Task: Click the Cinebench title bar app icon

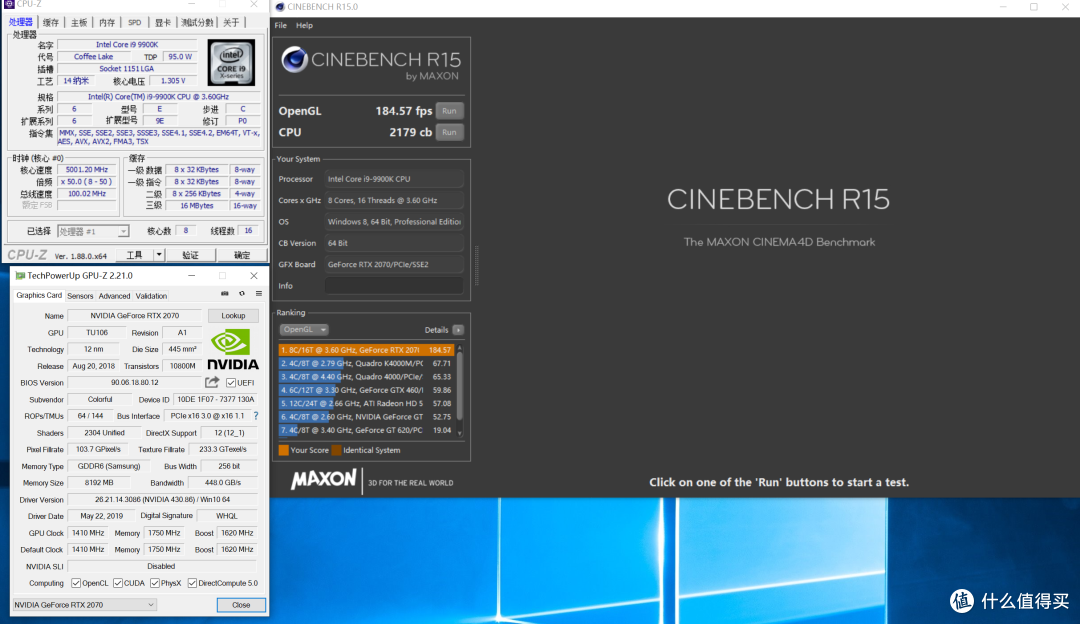Action: pyautogui.click(x=280, y=7)
